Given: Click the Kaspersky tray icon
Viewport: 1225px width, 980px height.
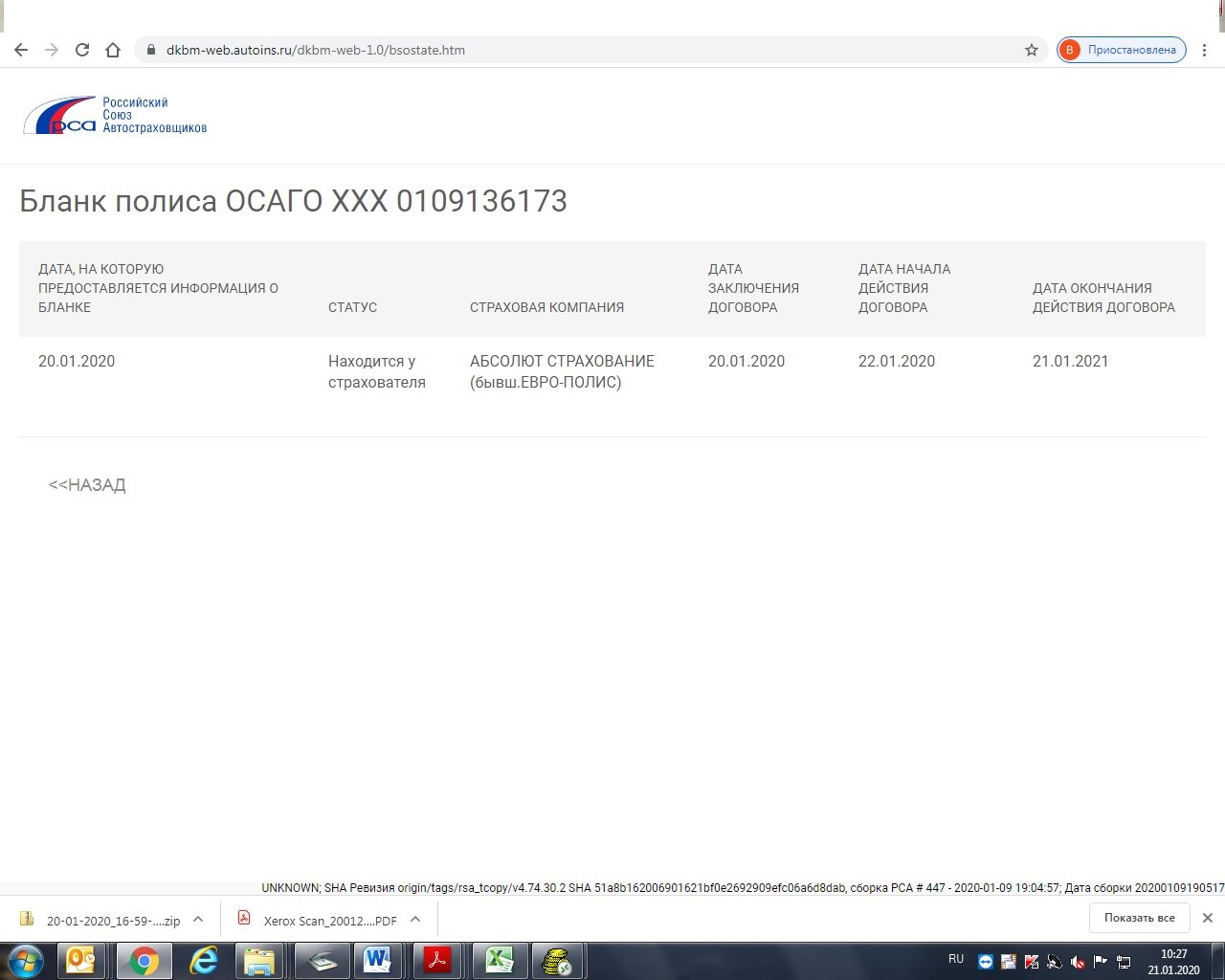Looking at the screenshot, I should [x=1032, y=962].
